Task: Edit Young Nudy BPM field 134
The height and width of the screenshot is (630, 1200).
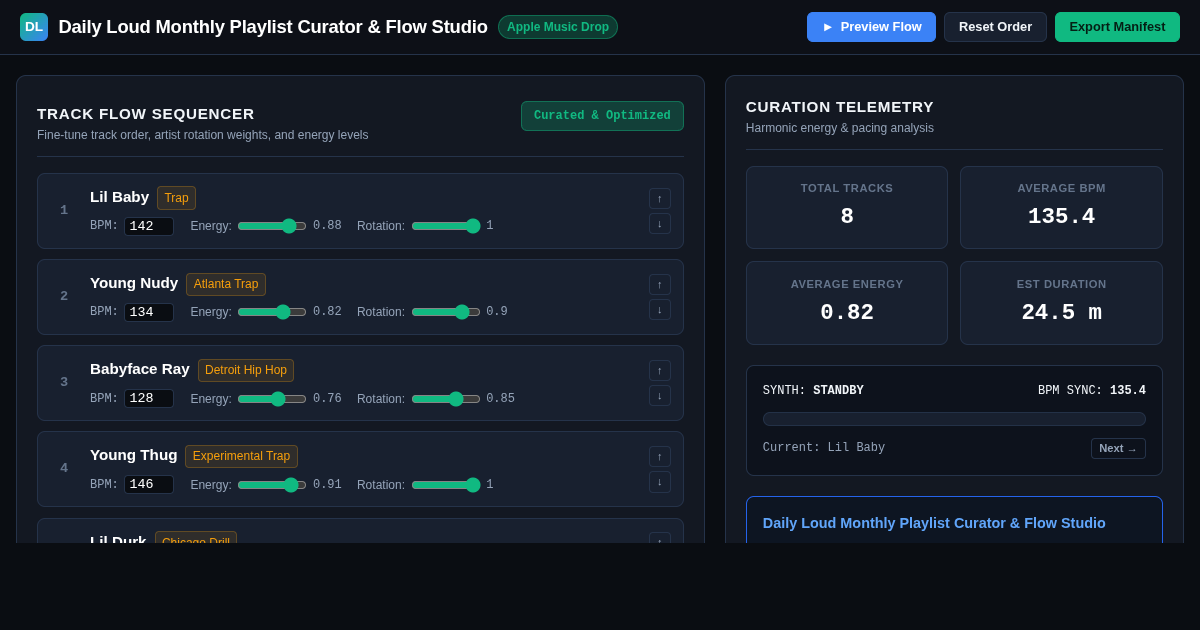Action: click(149, 312)
